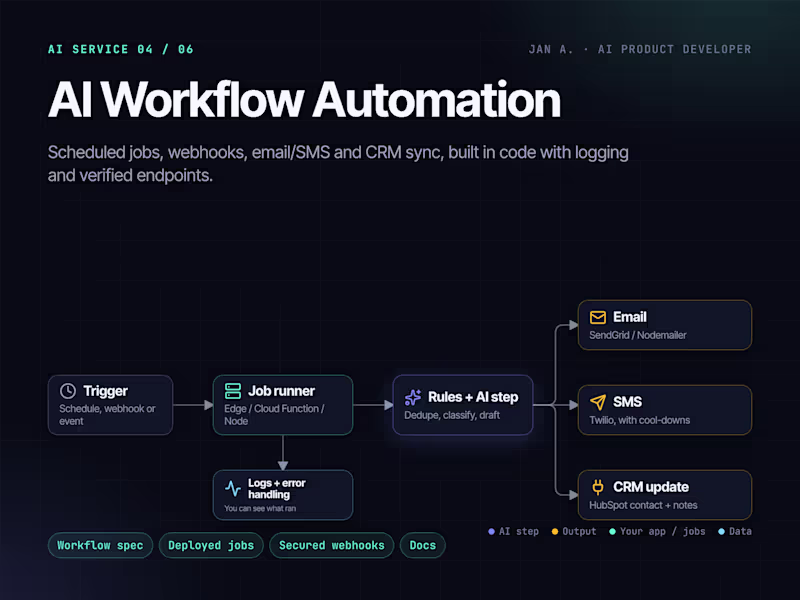Image resolution: width=800 pixels, height=600 pixels.
Task: Click the 'Output' legend label
Action: coord(579,532)
